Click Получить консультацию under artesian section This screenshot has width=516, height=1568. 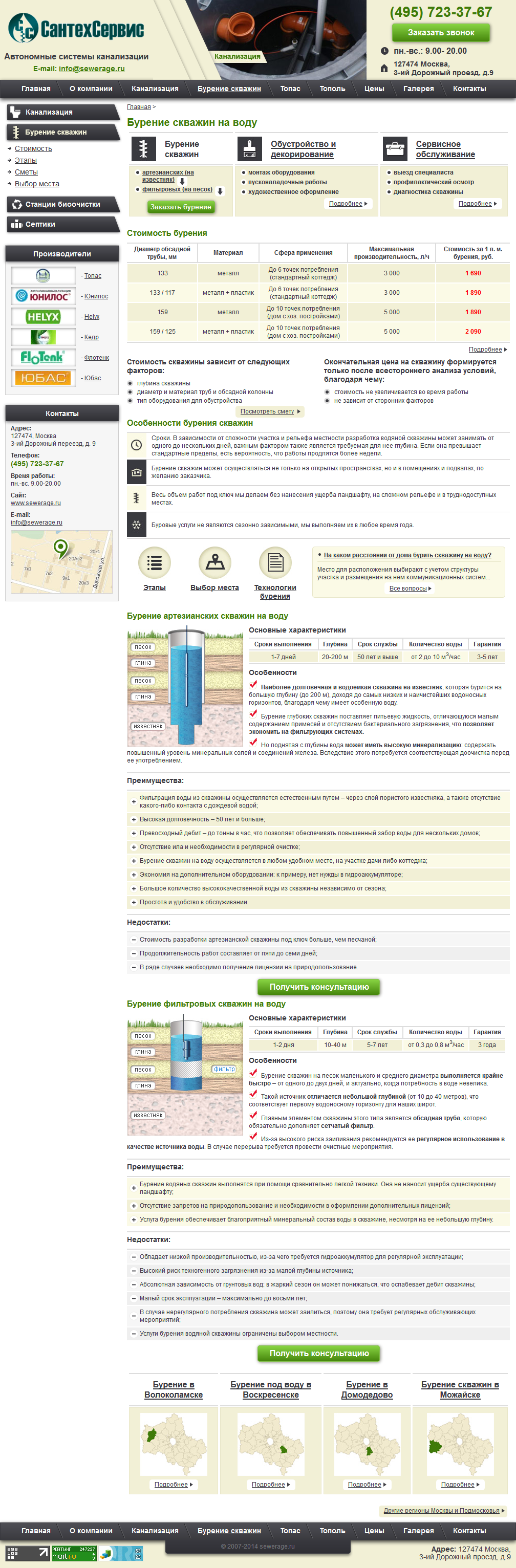(318, 987)
